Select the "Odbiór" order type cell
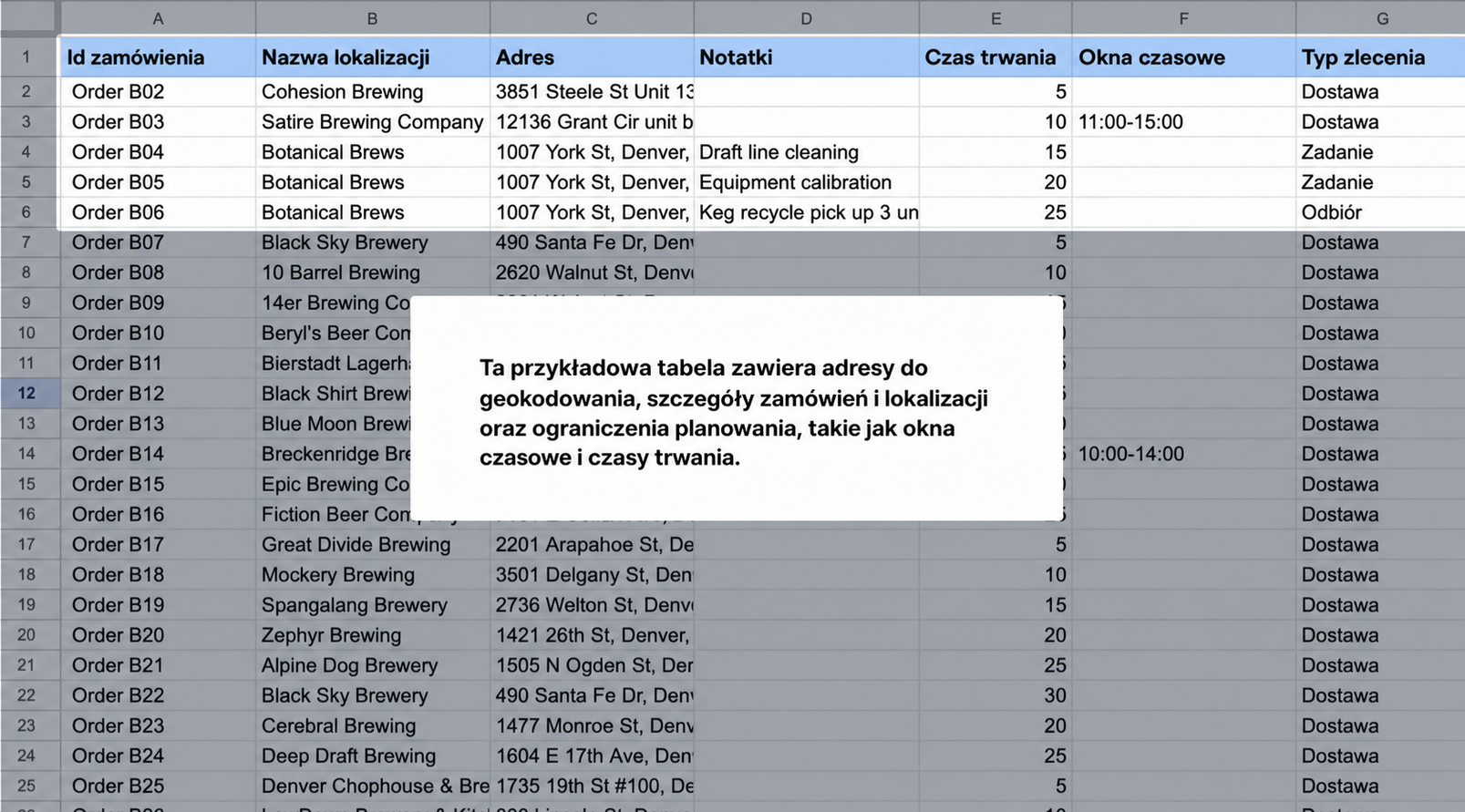 coord(1380,212)
